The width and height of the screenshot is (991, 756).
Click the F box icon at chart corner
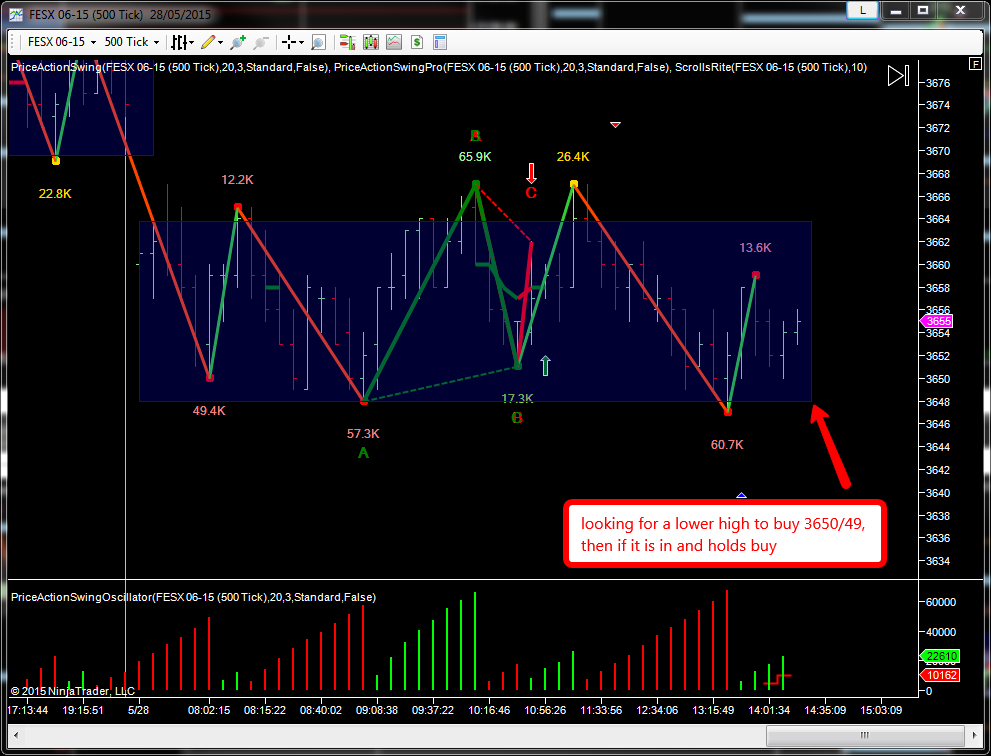tap(975, 64)
